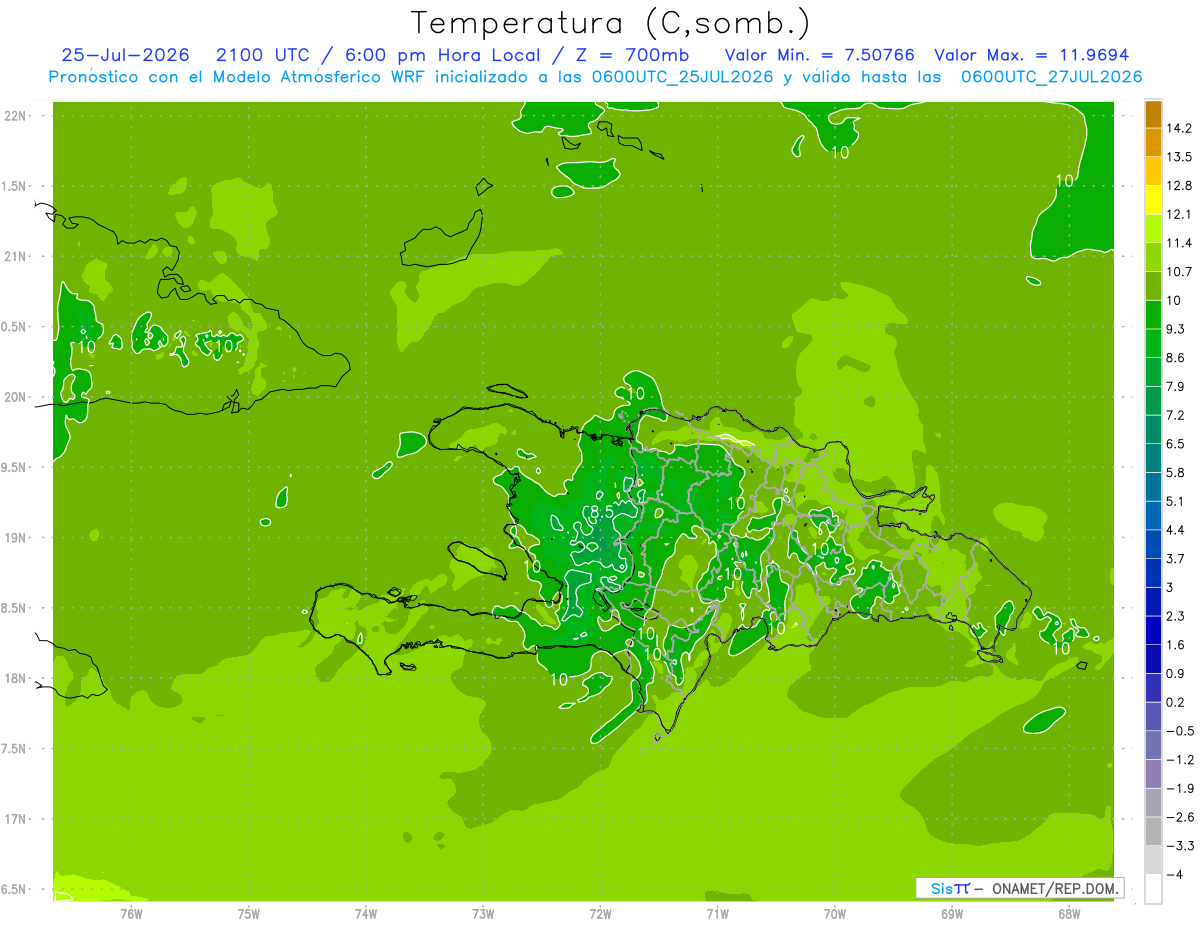Click the "8.5" contour label over Haiti

click(601, 512)
